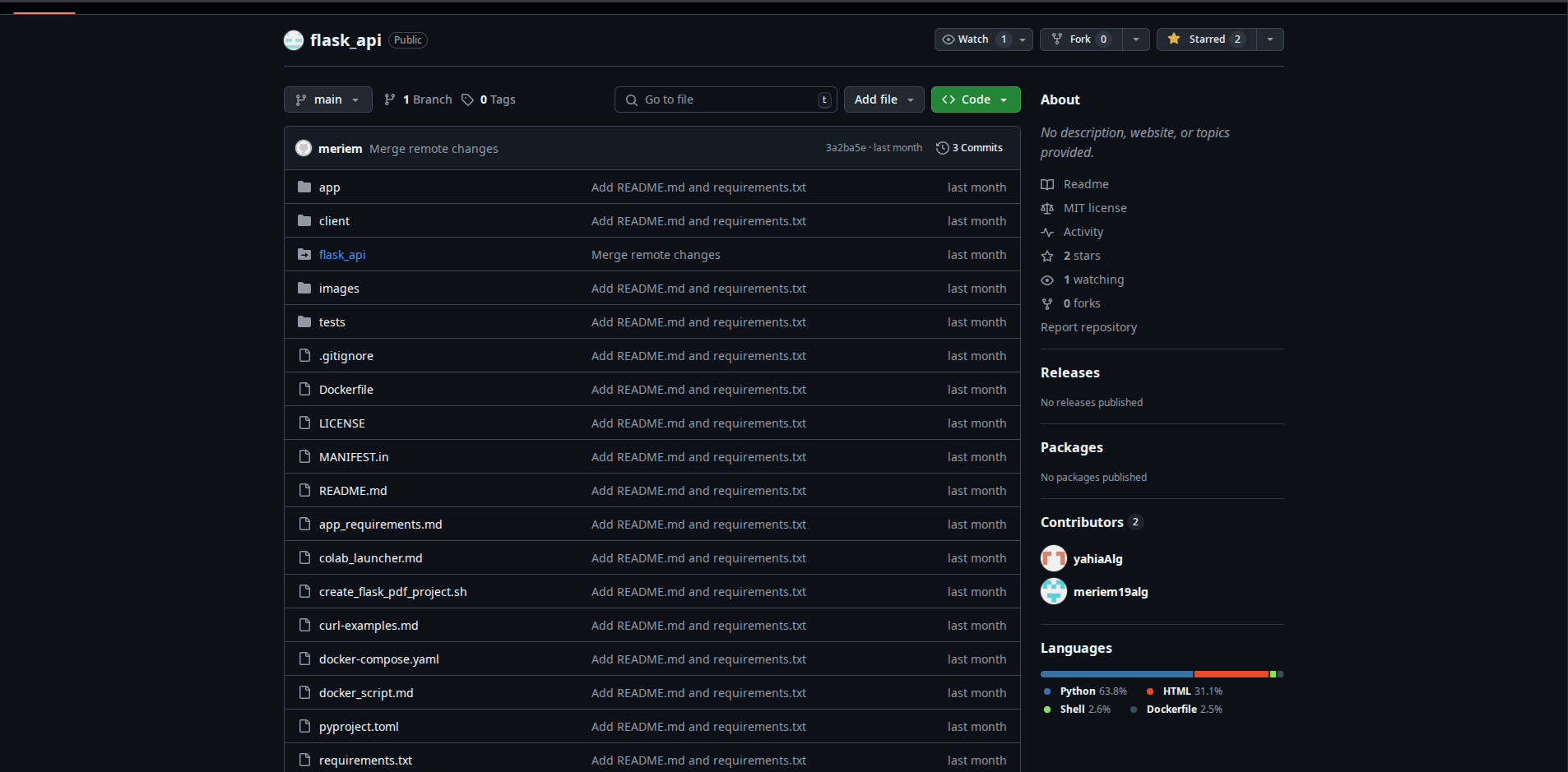Click the MIT license scales icon

point(1049,207)
